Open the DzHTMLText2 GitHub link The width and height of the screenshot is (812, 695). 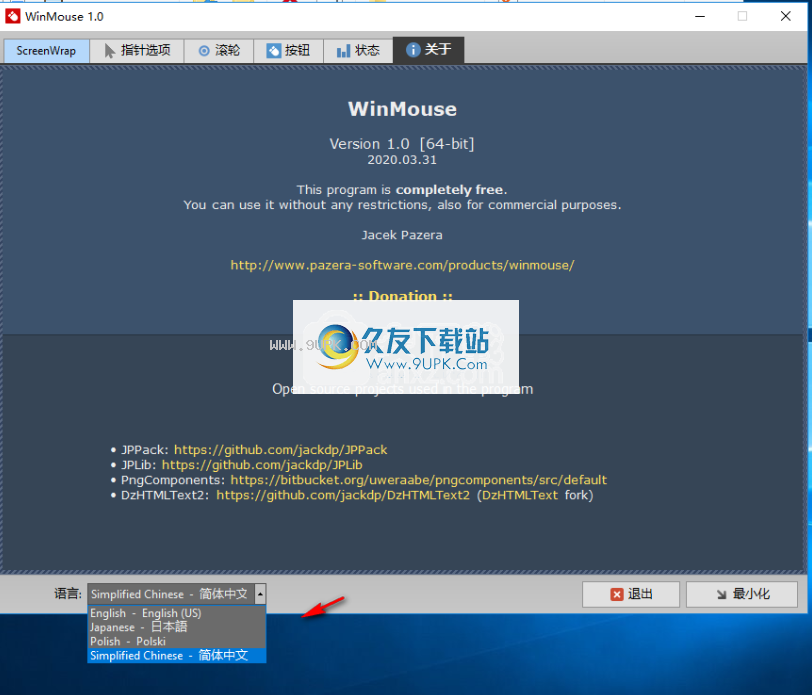coord(343,495)
